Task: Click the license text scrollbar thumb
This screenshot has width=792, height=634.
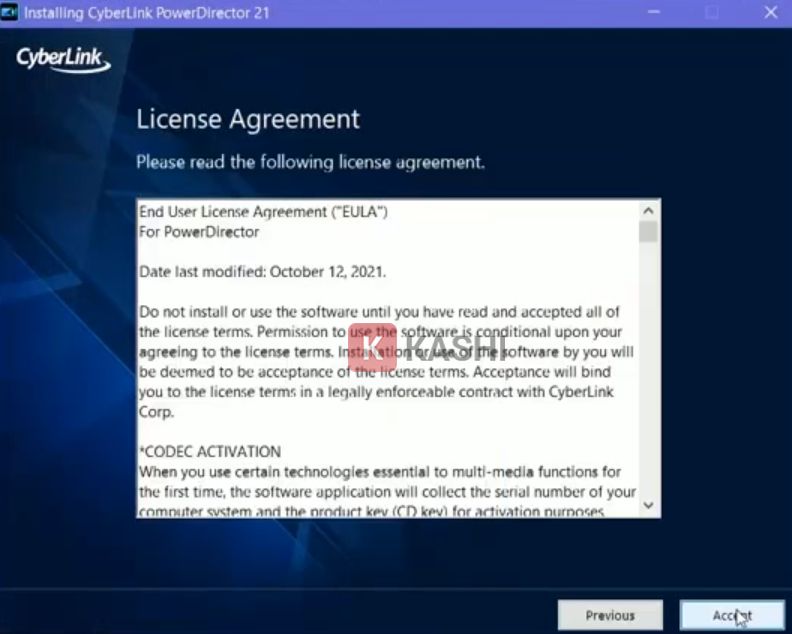Action: 648,232
